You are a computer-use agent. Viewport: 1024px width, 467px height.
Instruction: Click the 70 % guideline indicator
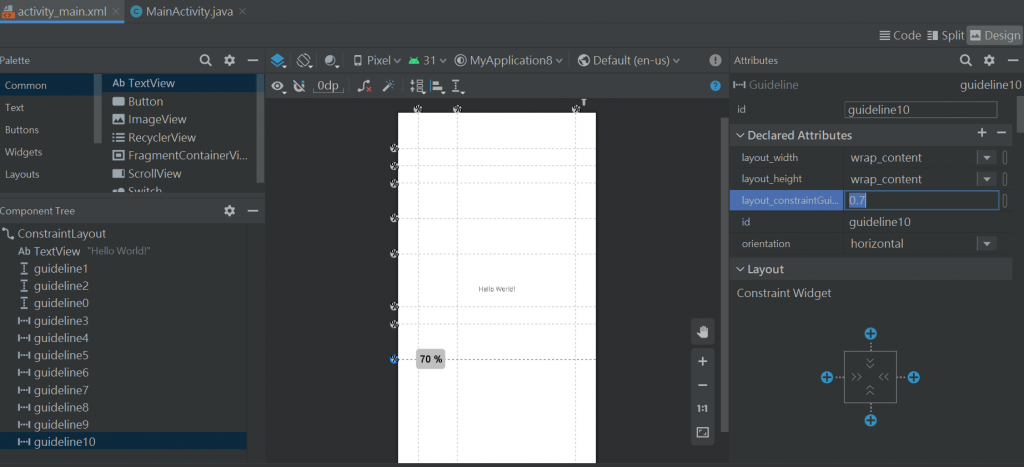(430, 359)
